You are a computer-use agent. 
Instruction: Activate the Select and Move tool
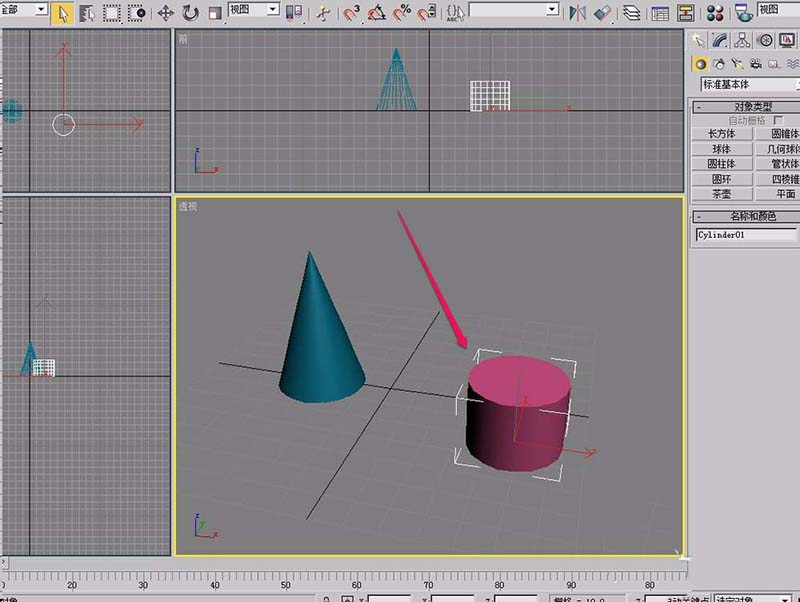(x=166, y=13)
